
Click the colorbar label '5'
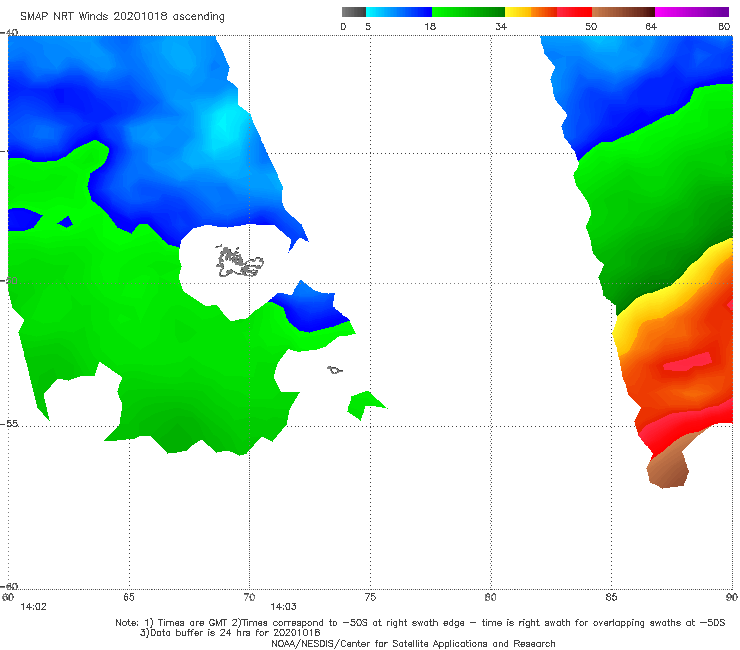pos(368,26)
